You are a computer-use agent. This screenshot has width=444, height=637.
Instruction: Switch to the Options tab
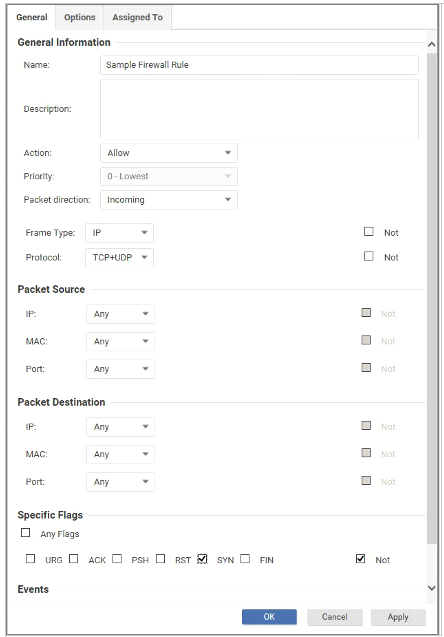[80, 17]
